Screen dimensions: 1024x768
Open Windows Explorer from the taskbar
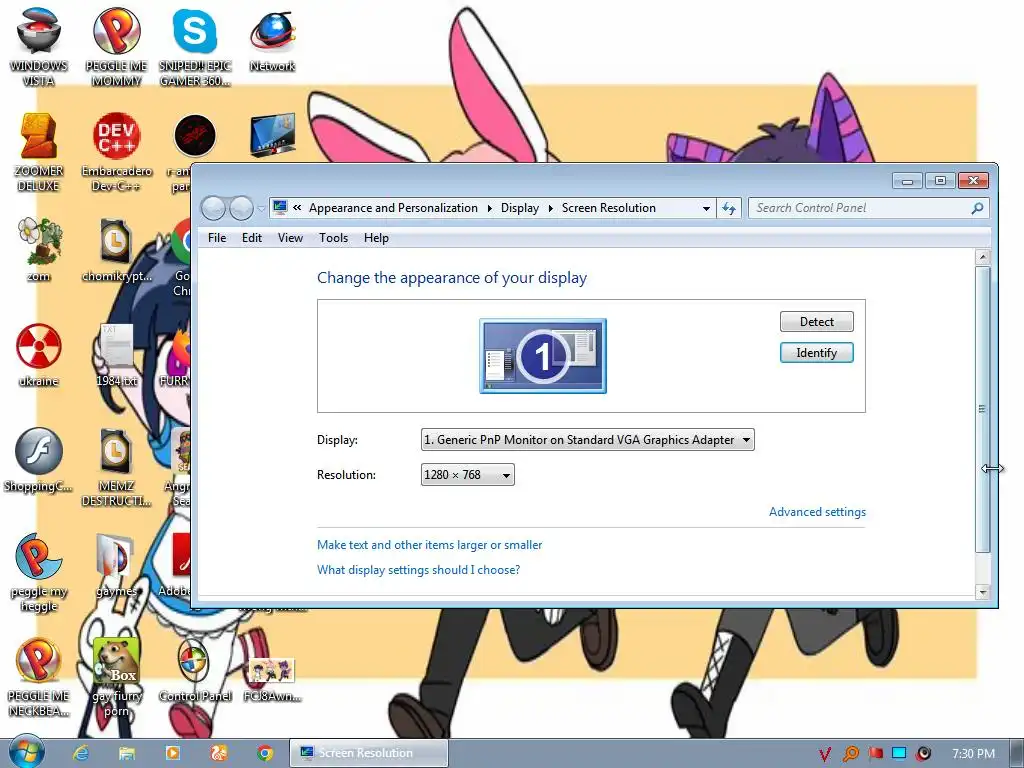click(x=127, y=753)
